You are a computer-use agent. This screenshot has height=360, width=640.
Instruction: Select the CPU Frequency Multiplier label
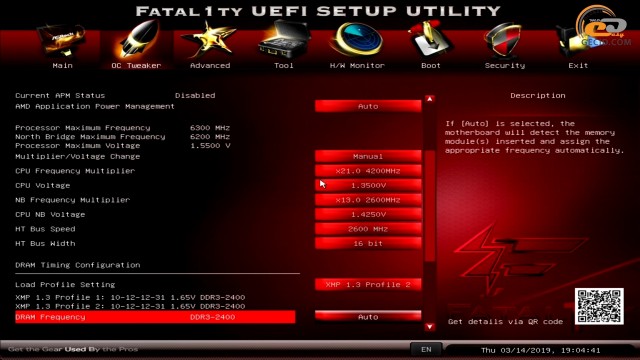(x=75, y=171)
